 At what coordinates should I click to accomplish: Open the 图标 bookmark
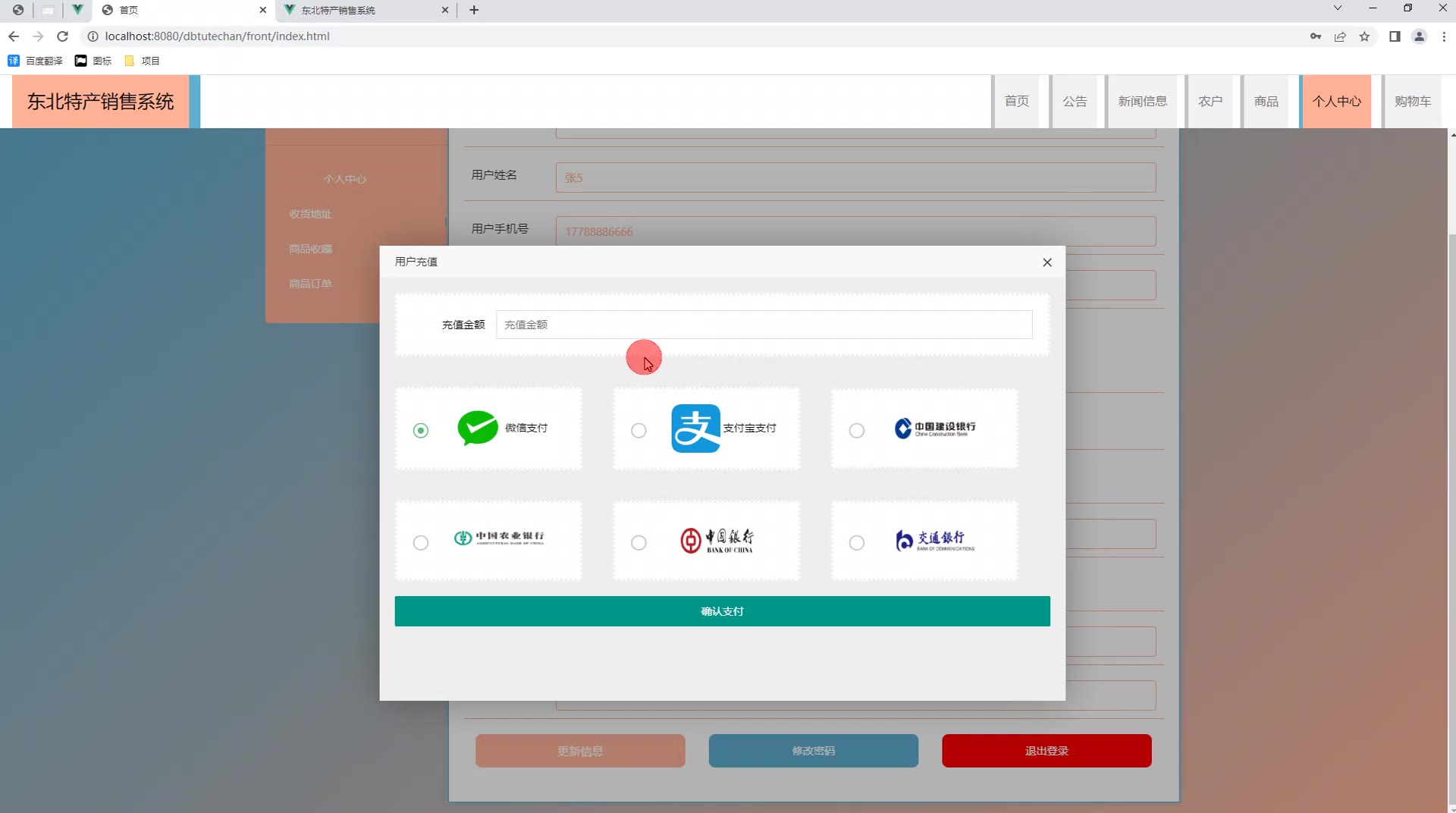pos(93,61)
